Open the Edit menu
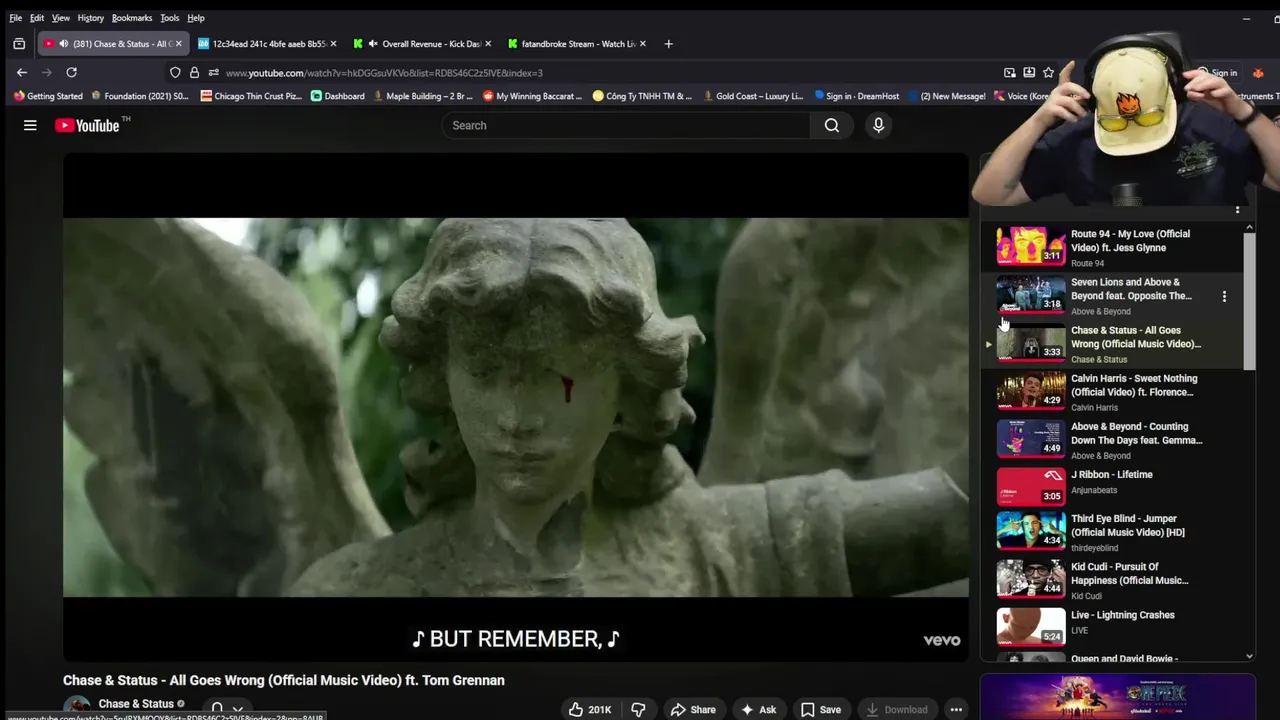This screenshot has width=1280, height=720. [37, 18]
